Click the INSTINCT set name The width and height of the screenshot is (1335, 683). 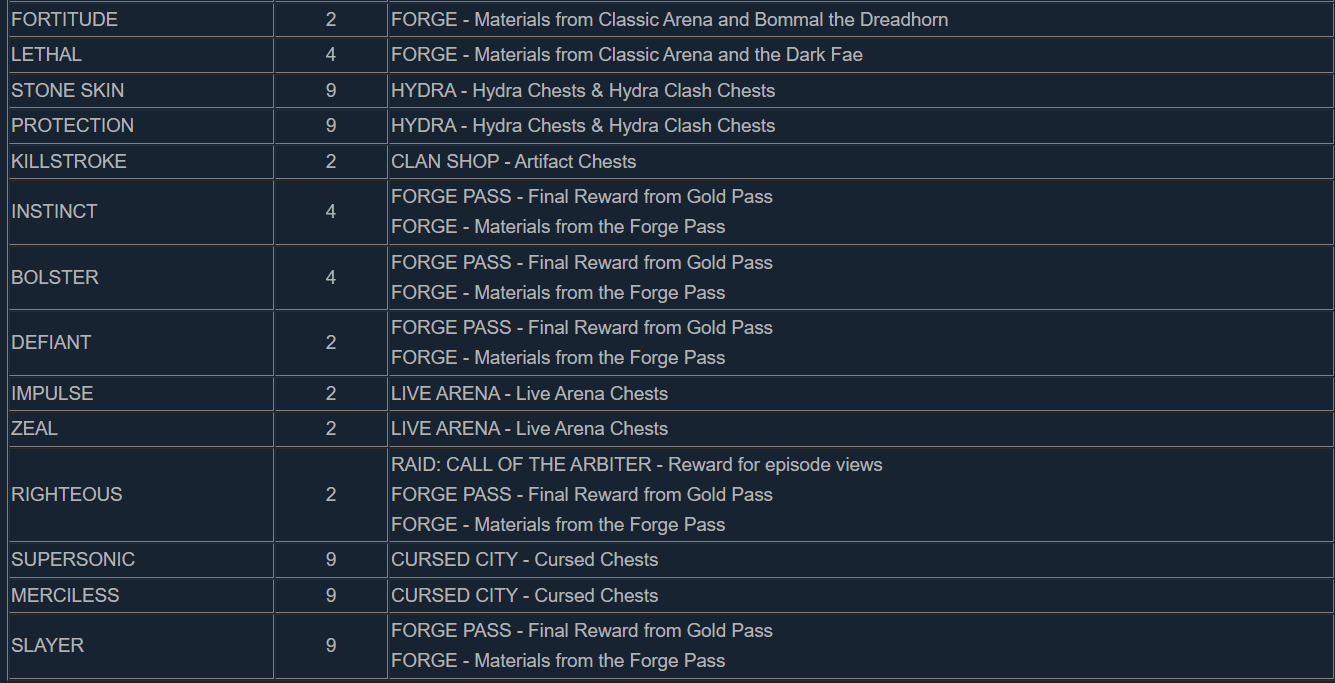(54, 211)
